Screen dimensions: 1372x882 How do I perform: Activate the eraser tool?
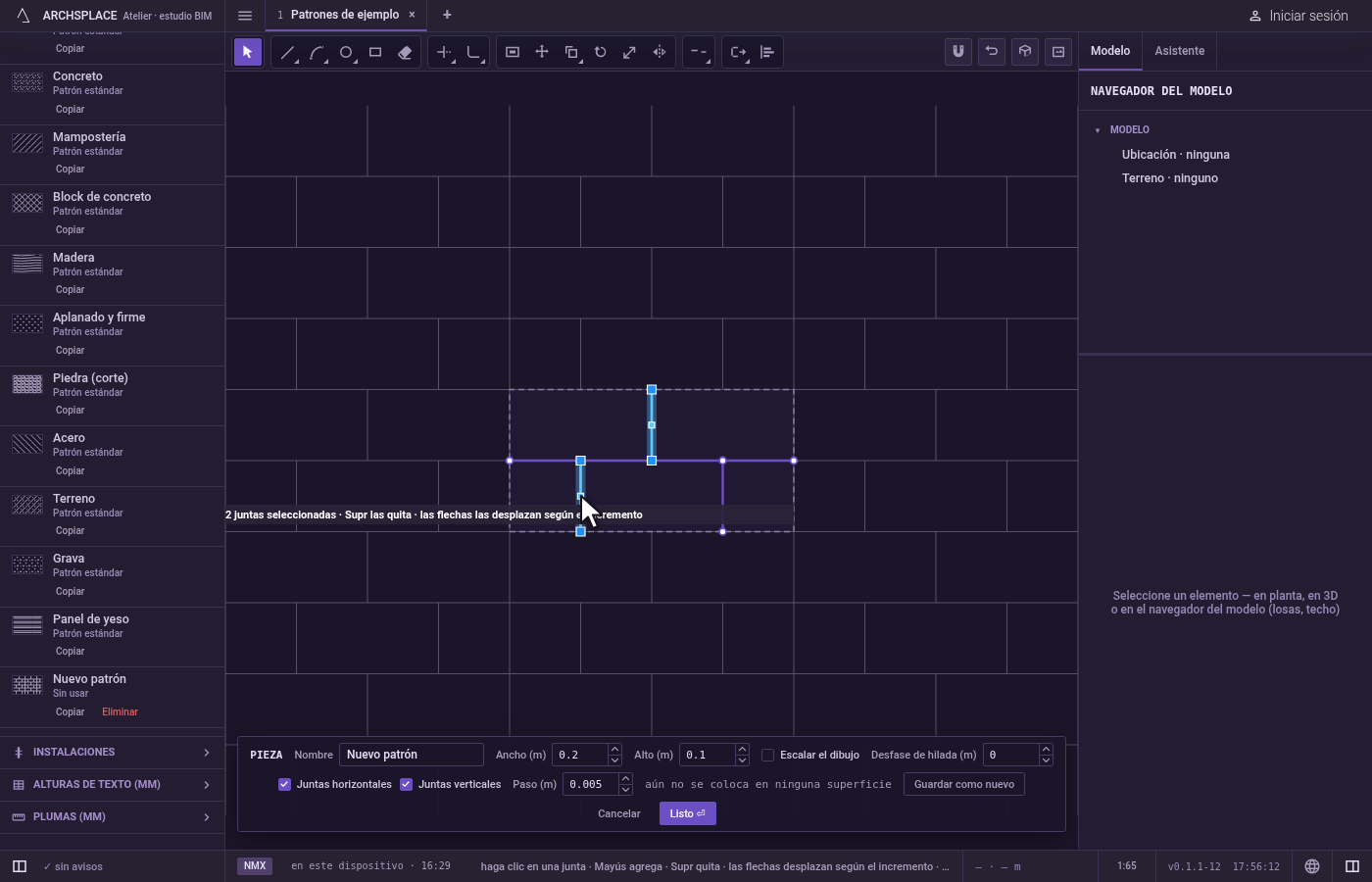405,52
